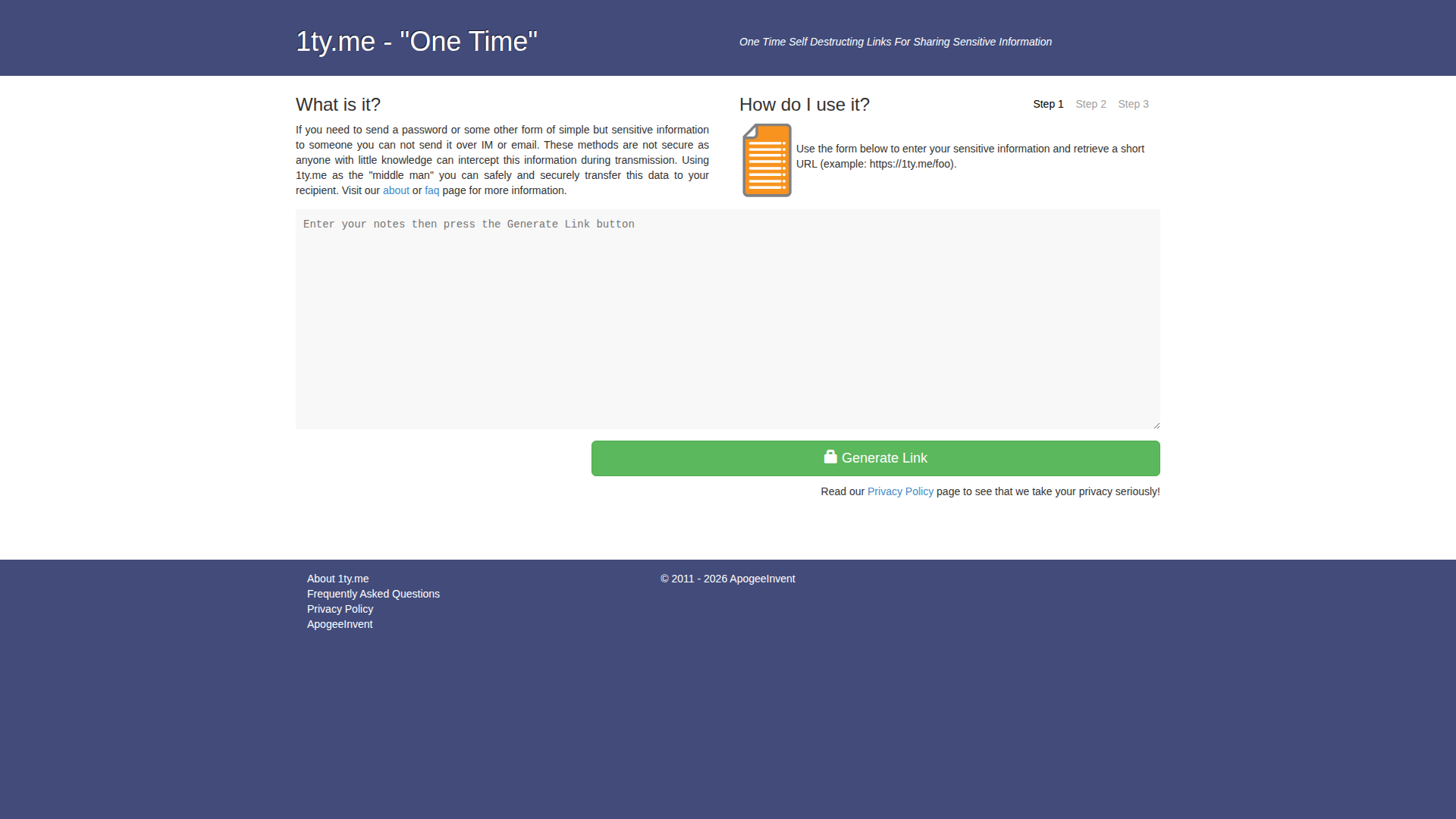Click the orange document icon
The width and height of the screenshot is (1456, 819).
pos(767,160)
